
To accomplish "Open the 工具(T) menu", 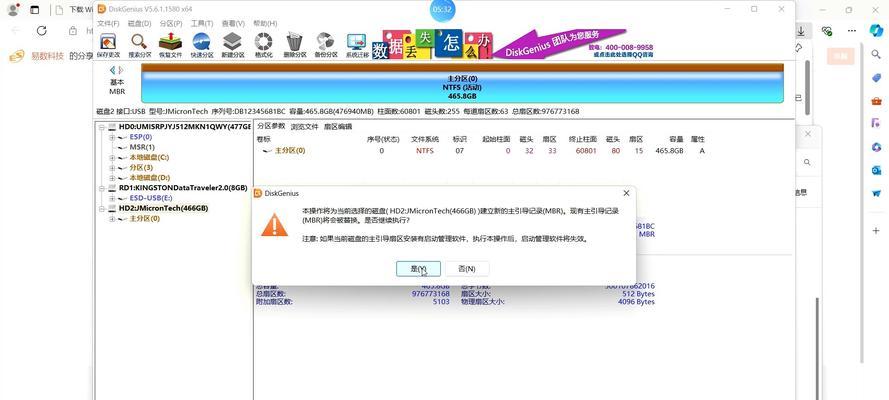I will [x=202, y=23].
